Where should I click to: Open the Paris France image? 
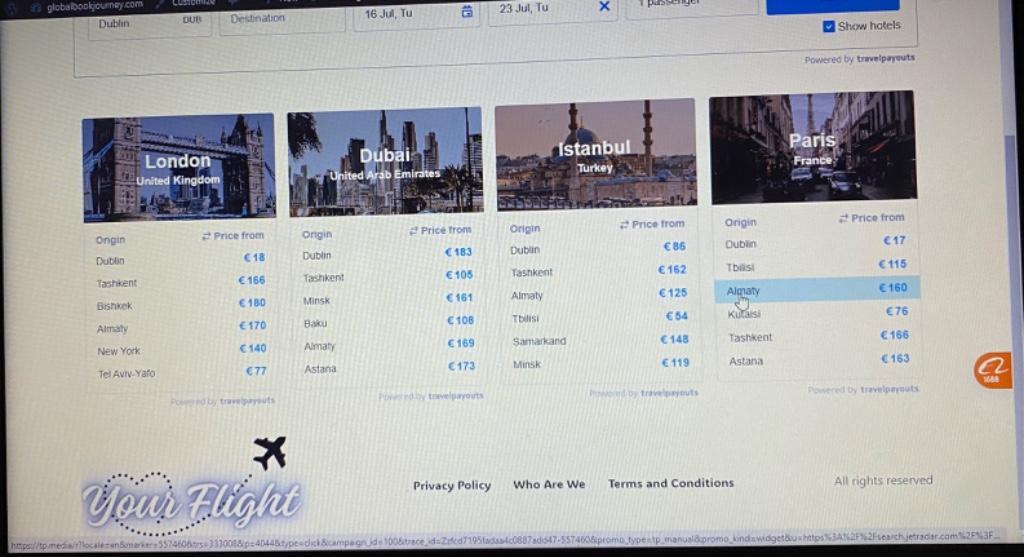813,148
